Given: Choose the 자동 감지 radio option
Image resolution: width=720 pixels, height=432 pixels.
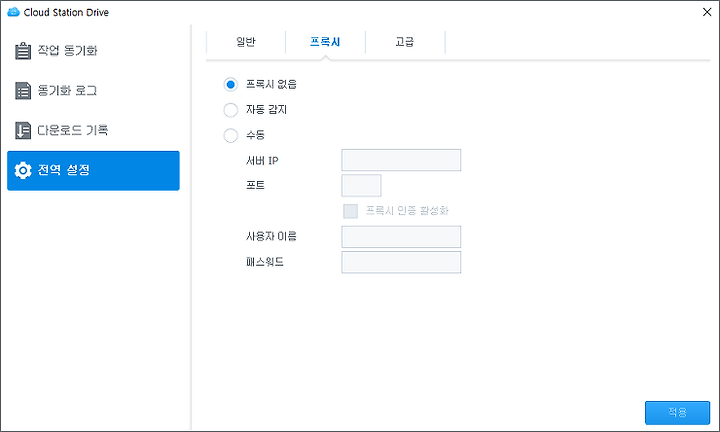Looking at the screenshot, I should tap(231, 110).
